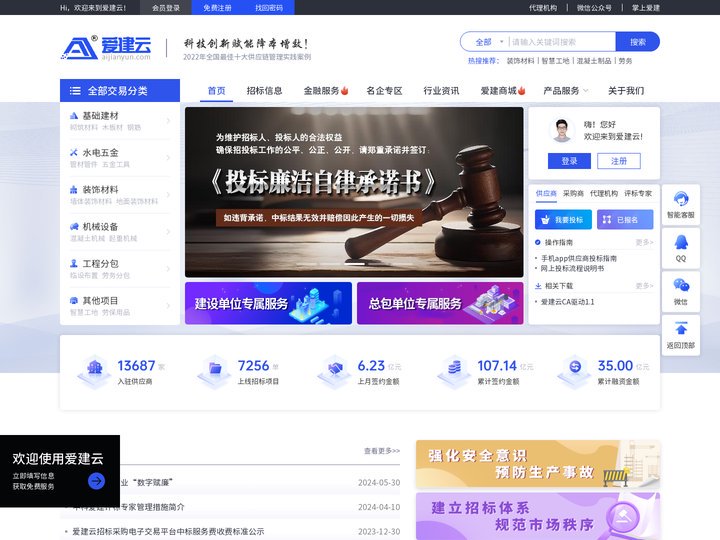Open 行业资讯 in navigation
This screenshot has height=540, width=720.
(441, 91)
